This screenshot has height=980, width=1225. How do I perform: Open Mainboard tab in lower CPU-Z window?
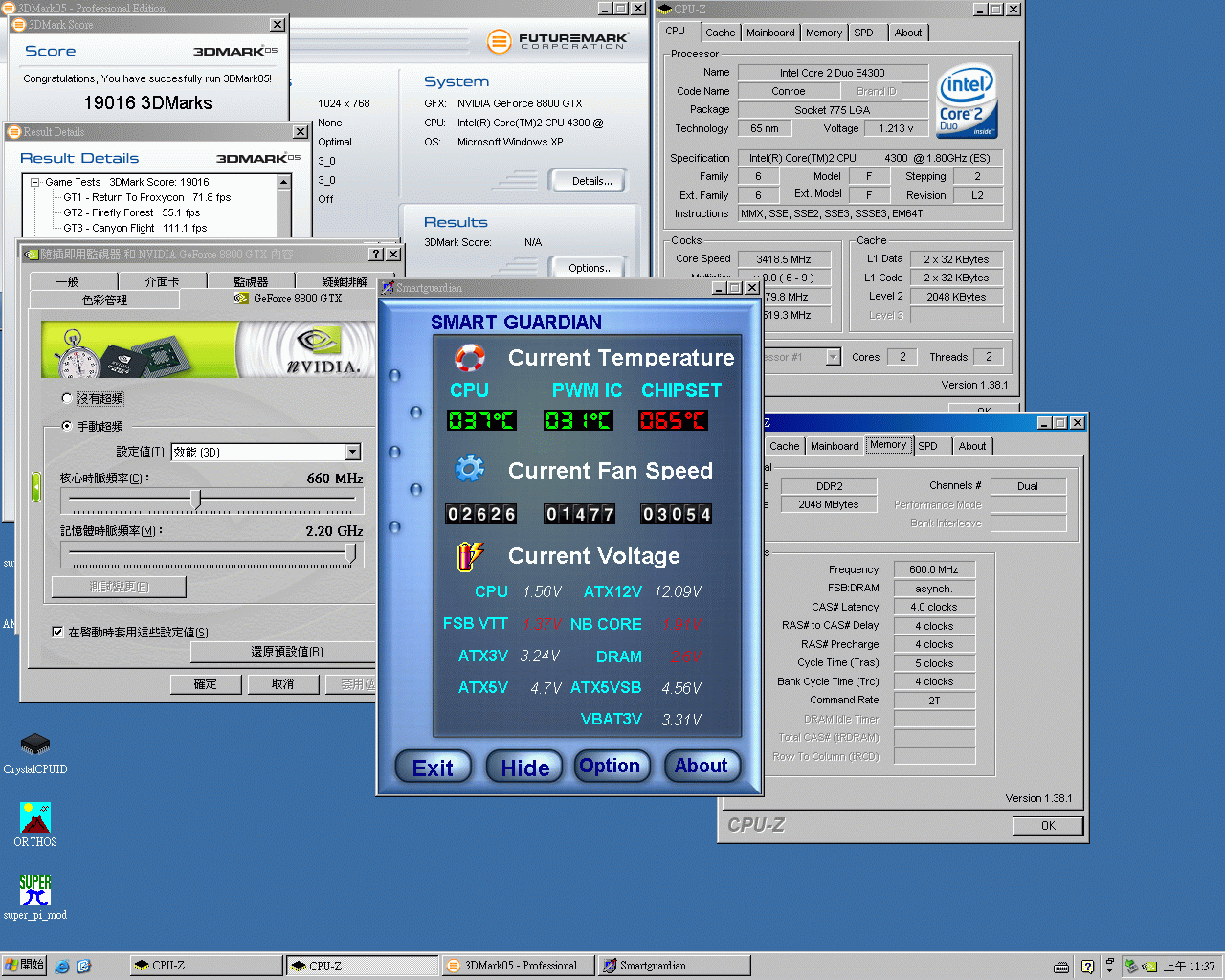(x=835, y=446)
